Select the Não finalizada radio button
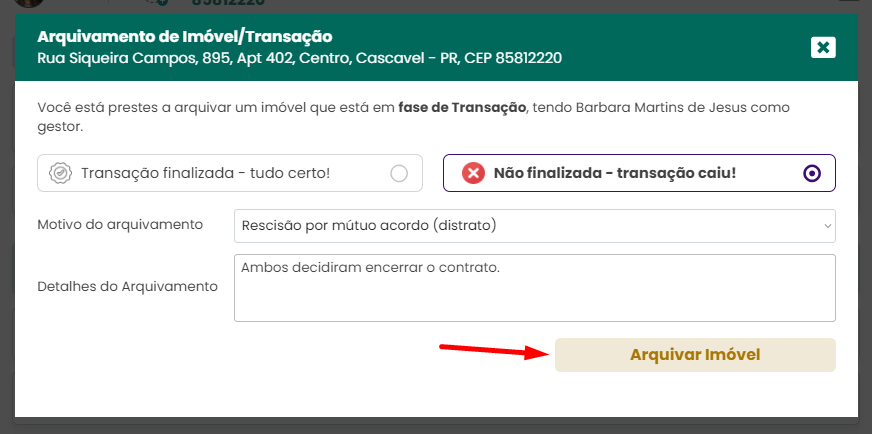The width and height of the screenshot is (872, 434). point(812,174)
